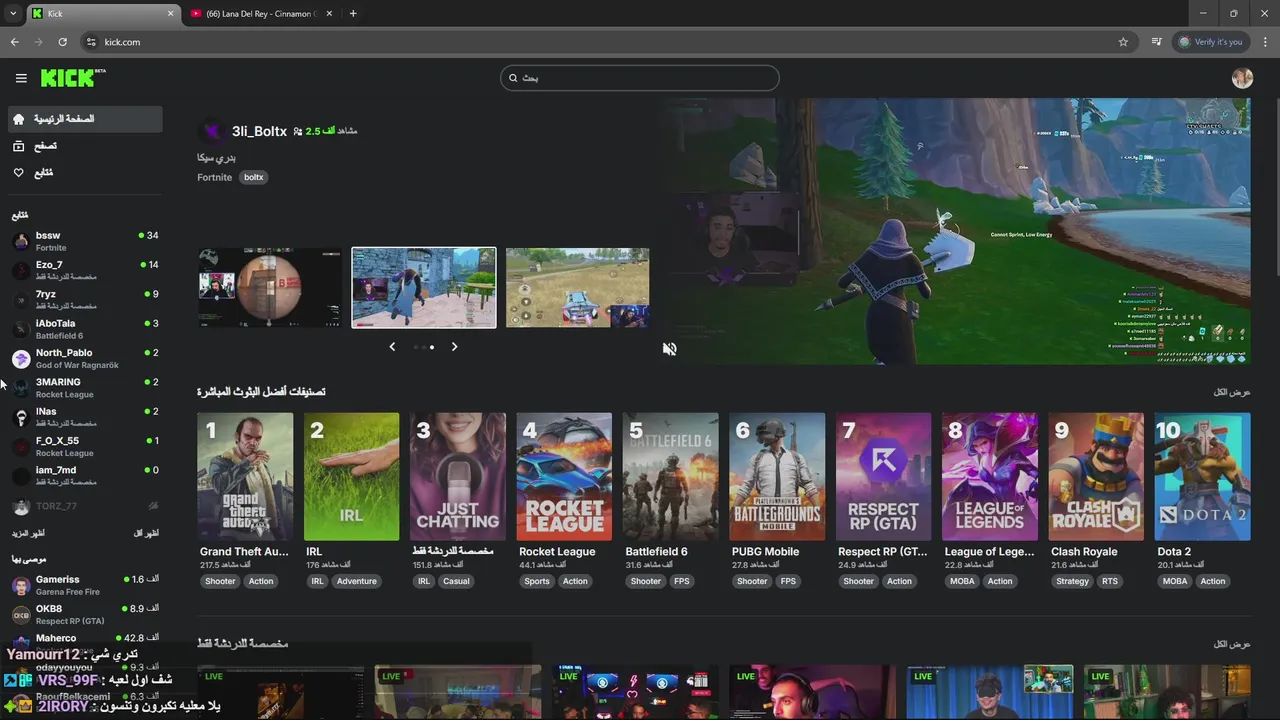
Task: Open OKB8 avatar in recommended list
Action: point(21,614)
